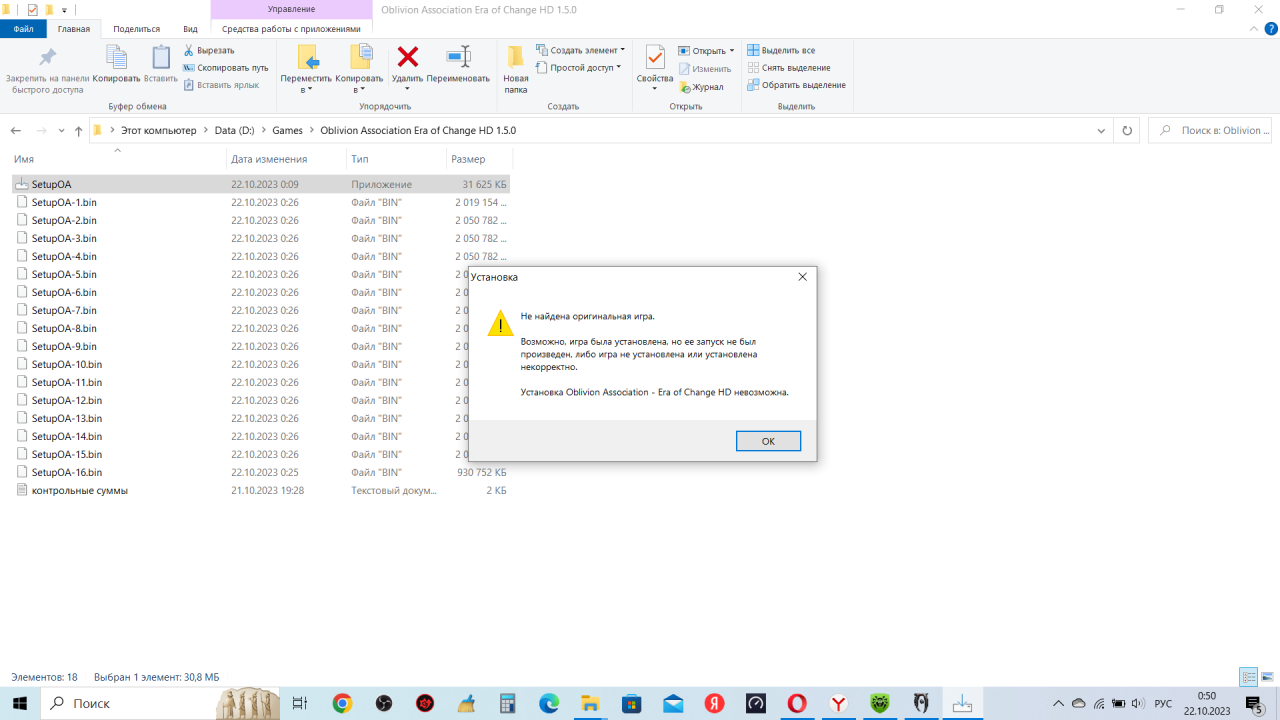The height and width of the screenshot is (720, 1280).
Task: Click the search field Поиск в: Oblivion
Action: [x=1215, y=131]
